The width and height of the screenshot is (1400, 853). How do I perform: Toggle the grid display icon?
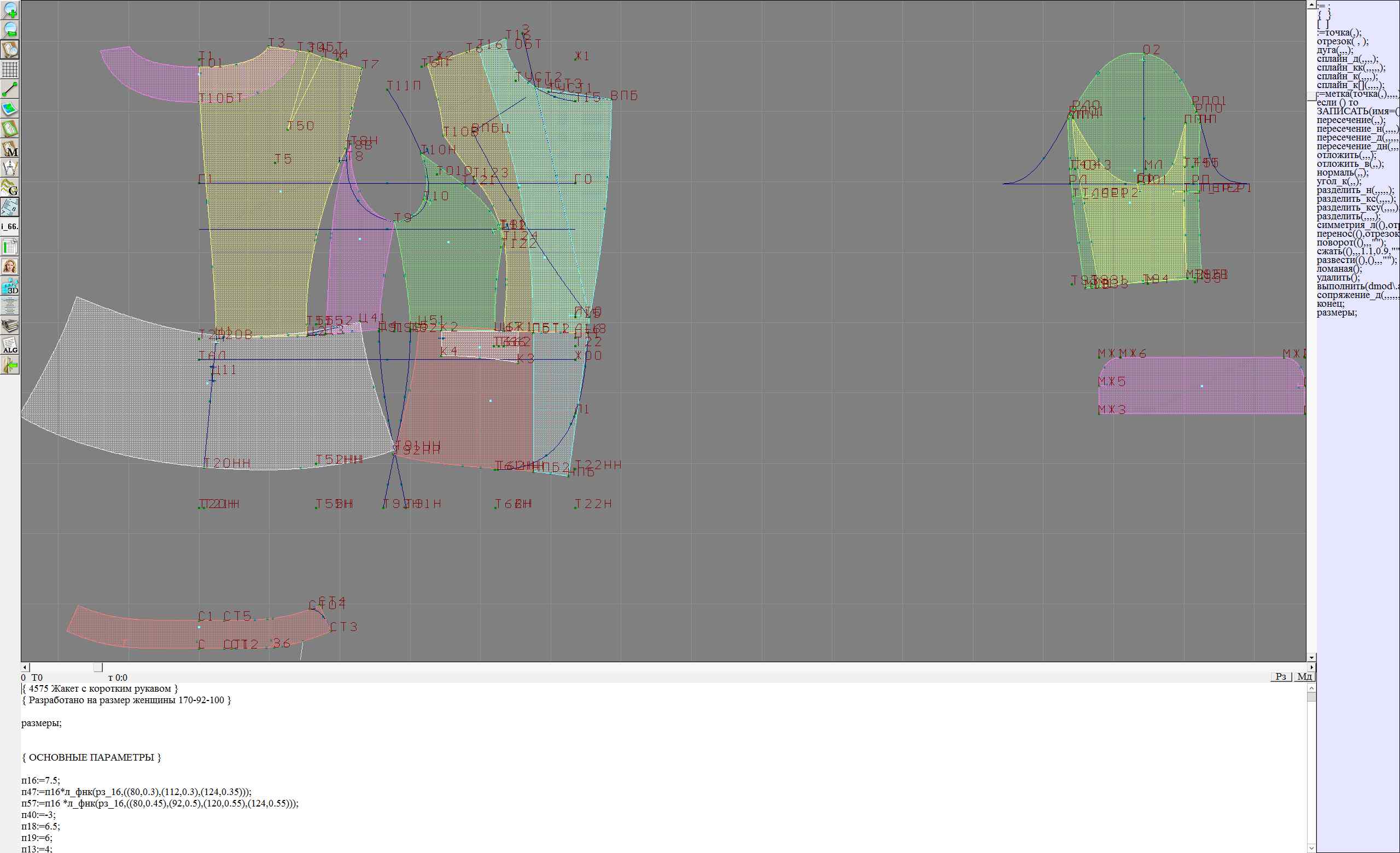coord(10,69)
